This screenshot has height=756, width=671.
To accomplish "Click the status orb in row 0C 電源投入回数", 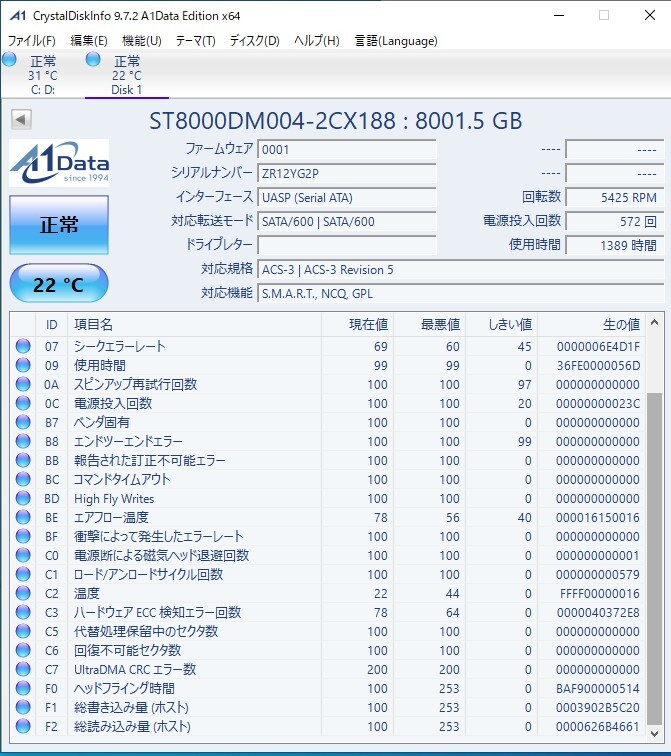I will point(23,403).
